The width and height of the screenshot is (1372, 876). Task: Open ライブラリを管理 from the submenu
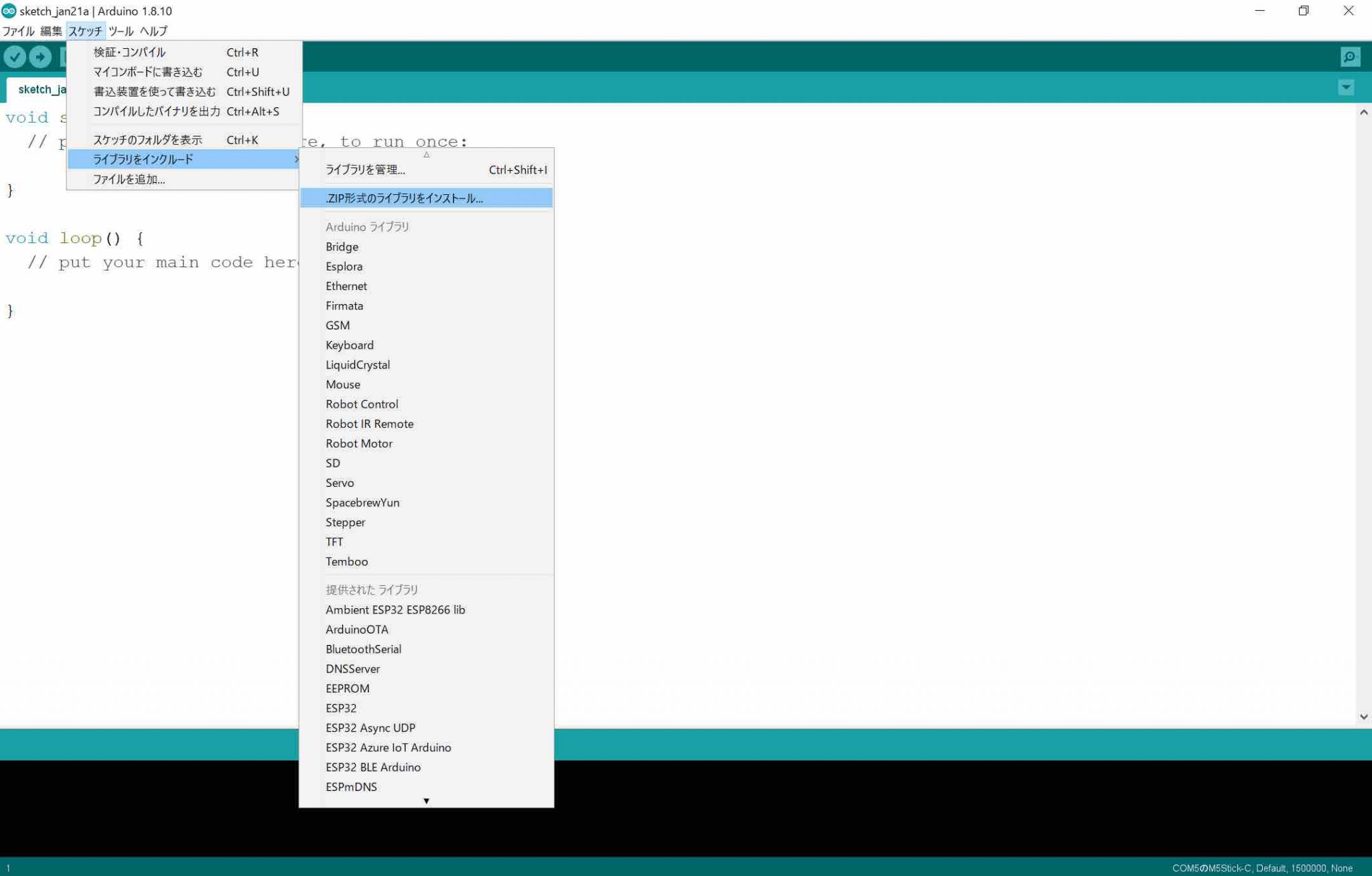click(x=365, y=170)
